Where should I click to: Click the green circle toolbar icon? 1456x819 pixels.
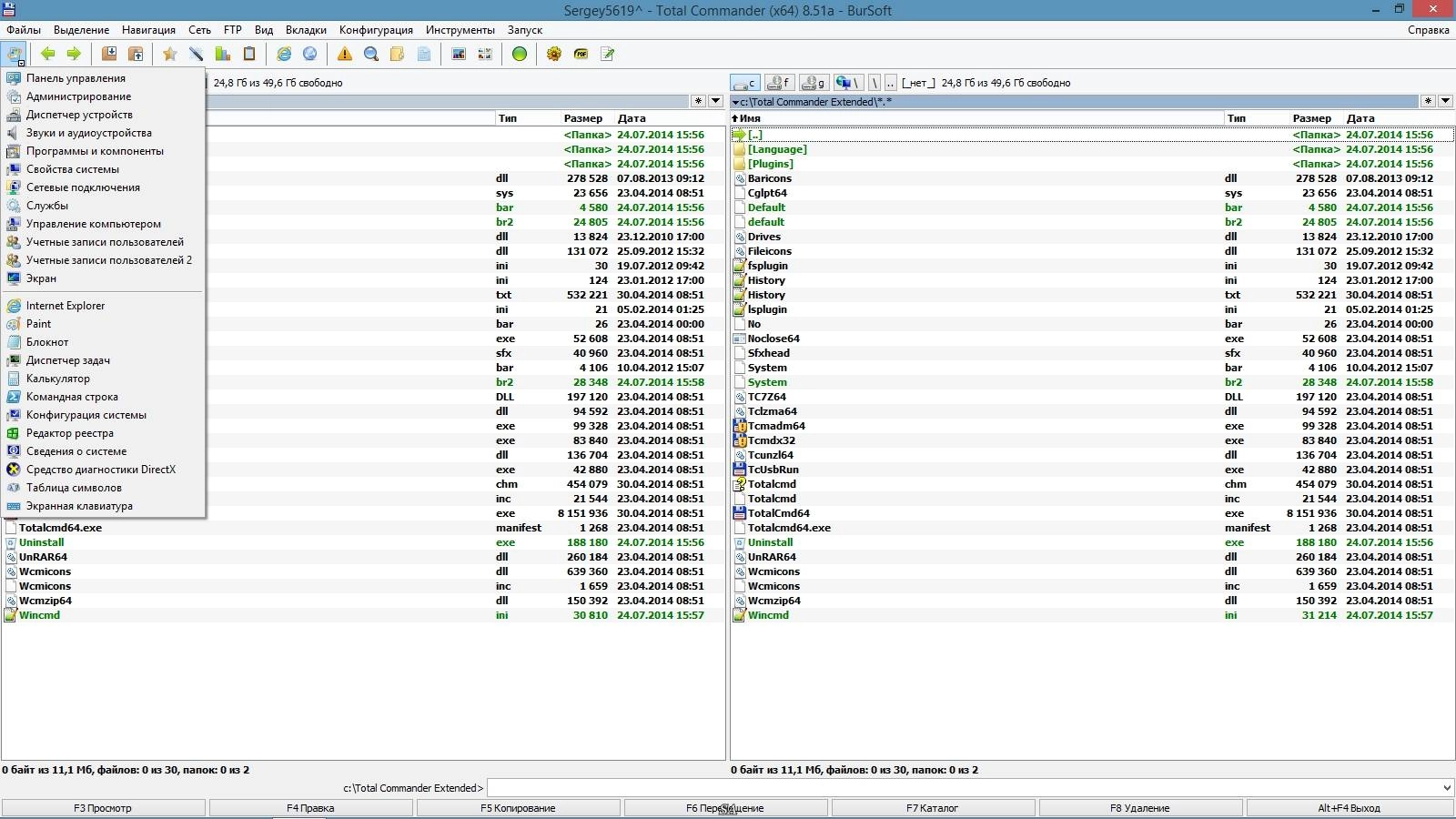click(520, 54)
